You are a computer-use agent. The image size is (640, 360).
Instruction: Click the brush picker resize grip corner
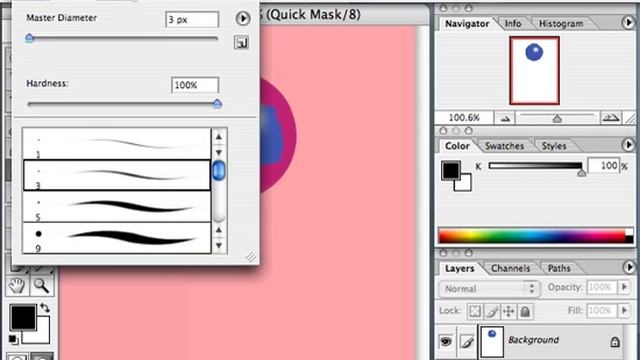pos(251,256)
